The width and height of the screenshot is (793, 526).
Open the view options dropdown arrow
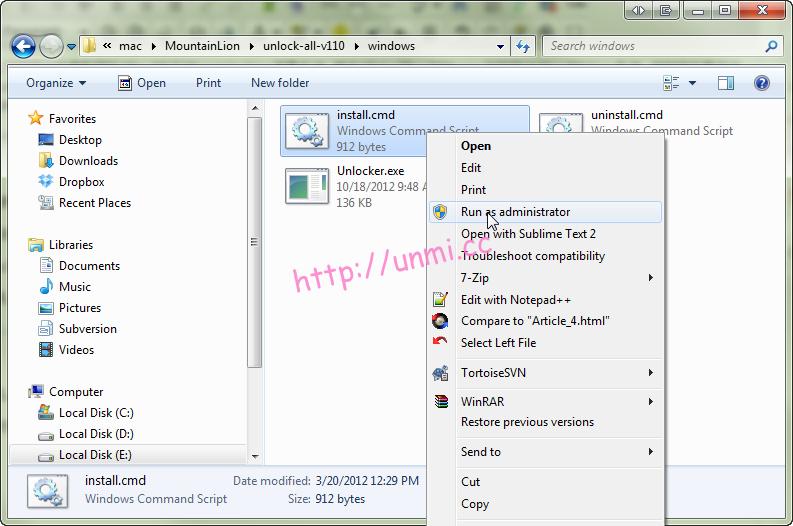[x=692, y=83]
